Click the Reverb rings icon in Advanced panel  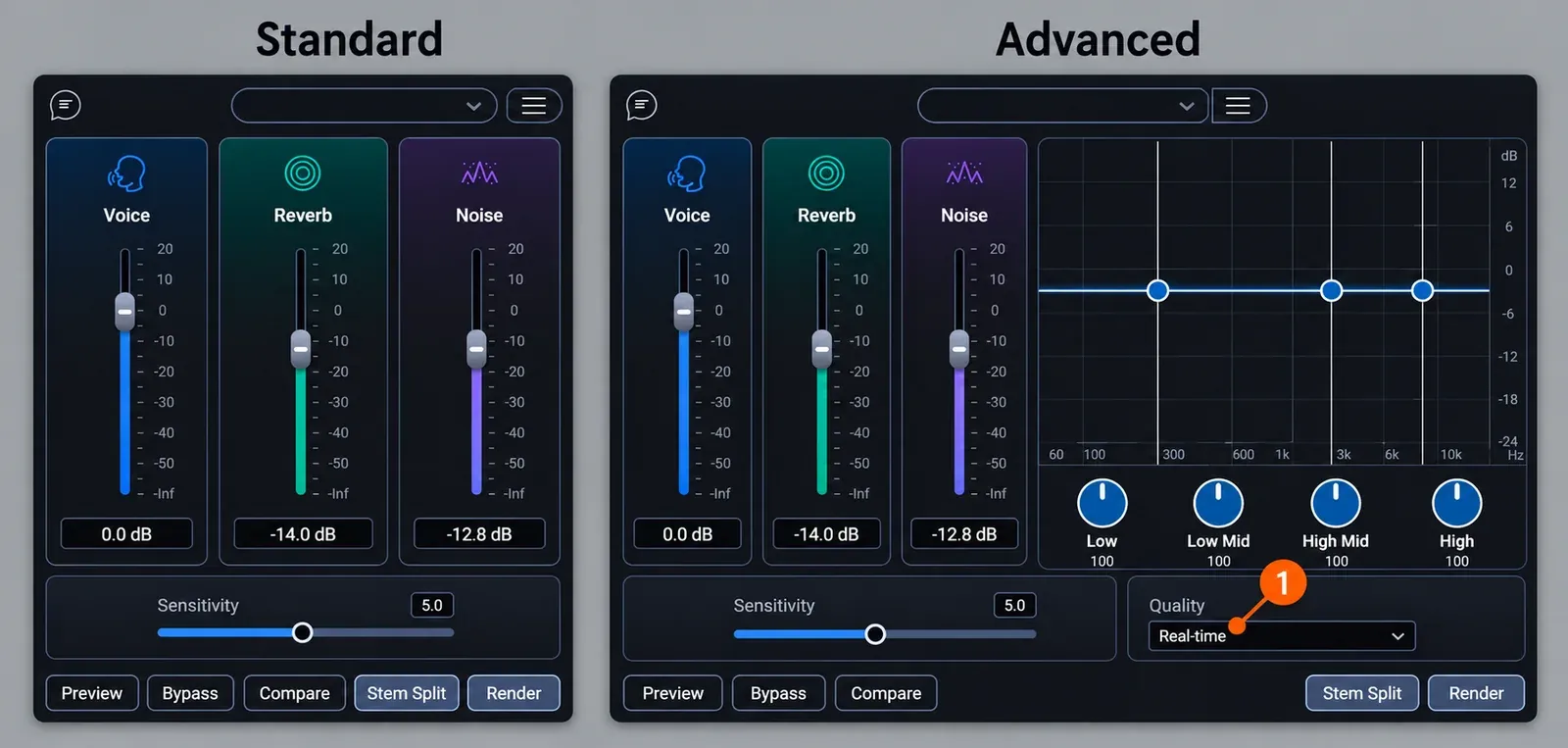click(826, 174)
